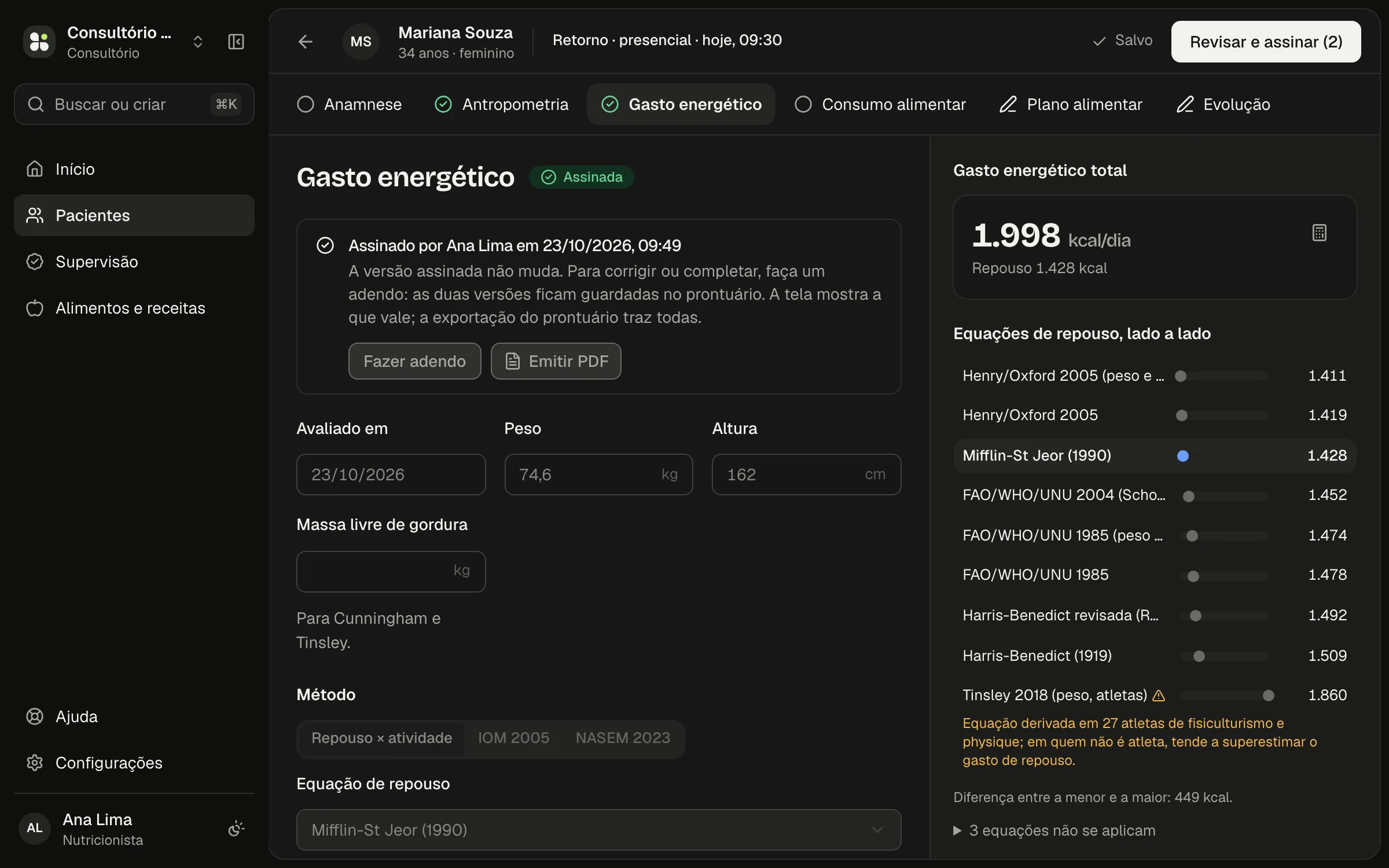Image resolution: width=1389 pixels, height=868 pixels.
Task: Select Harris-Benedict (1919) row
Action: tap(1155, 656)
